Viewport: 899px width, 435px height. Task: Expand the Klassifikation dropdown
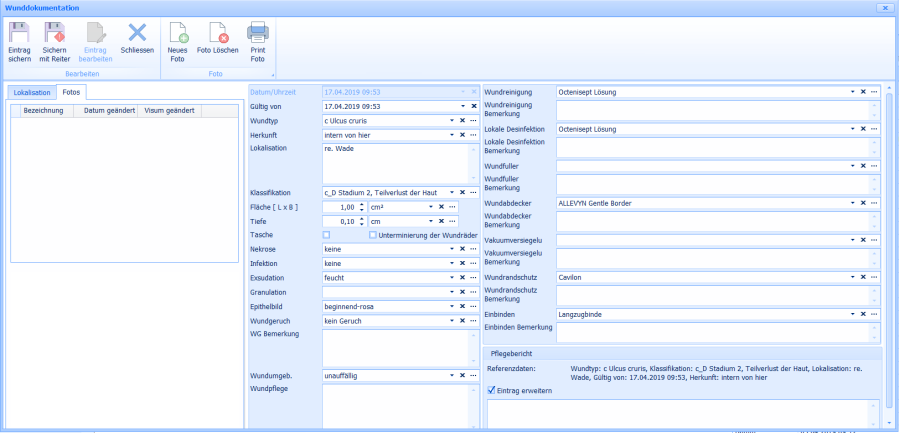click(451, 192)
